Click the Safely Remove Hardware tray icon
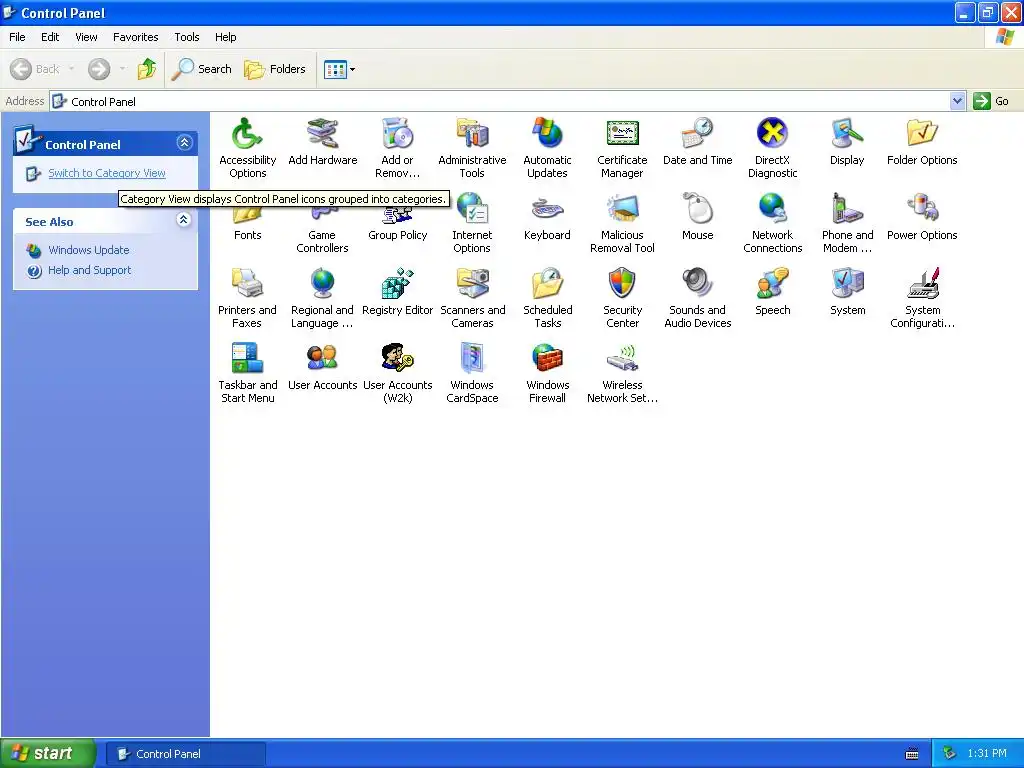Image resolution: width=1024 pixels, height=768 pixels. click(x=949, y=754)
